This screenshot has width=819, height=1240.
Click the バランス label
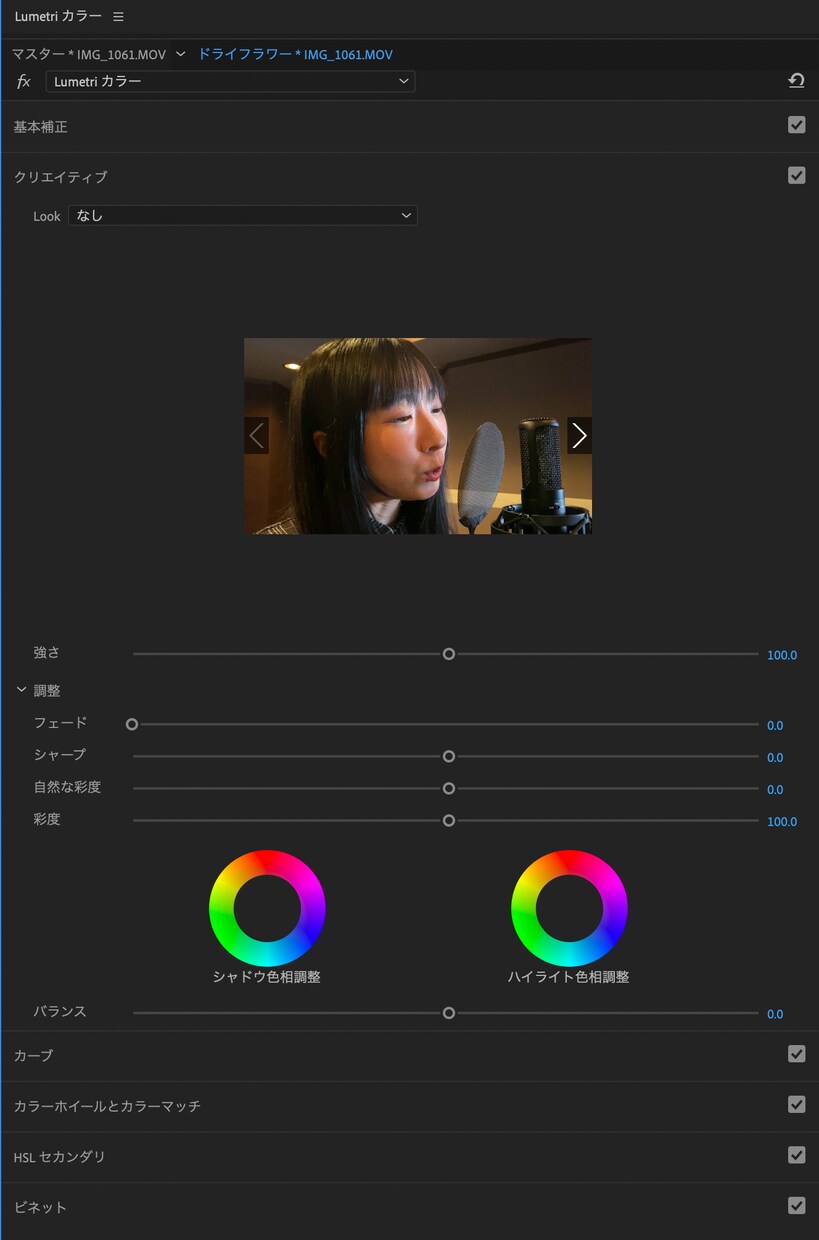pos(60,1011)
